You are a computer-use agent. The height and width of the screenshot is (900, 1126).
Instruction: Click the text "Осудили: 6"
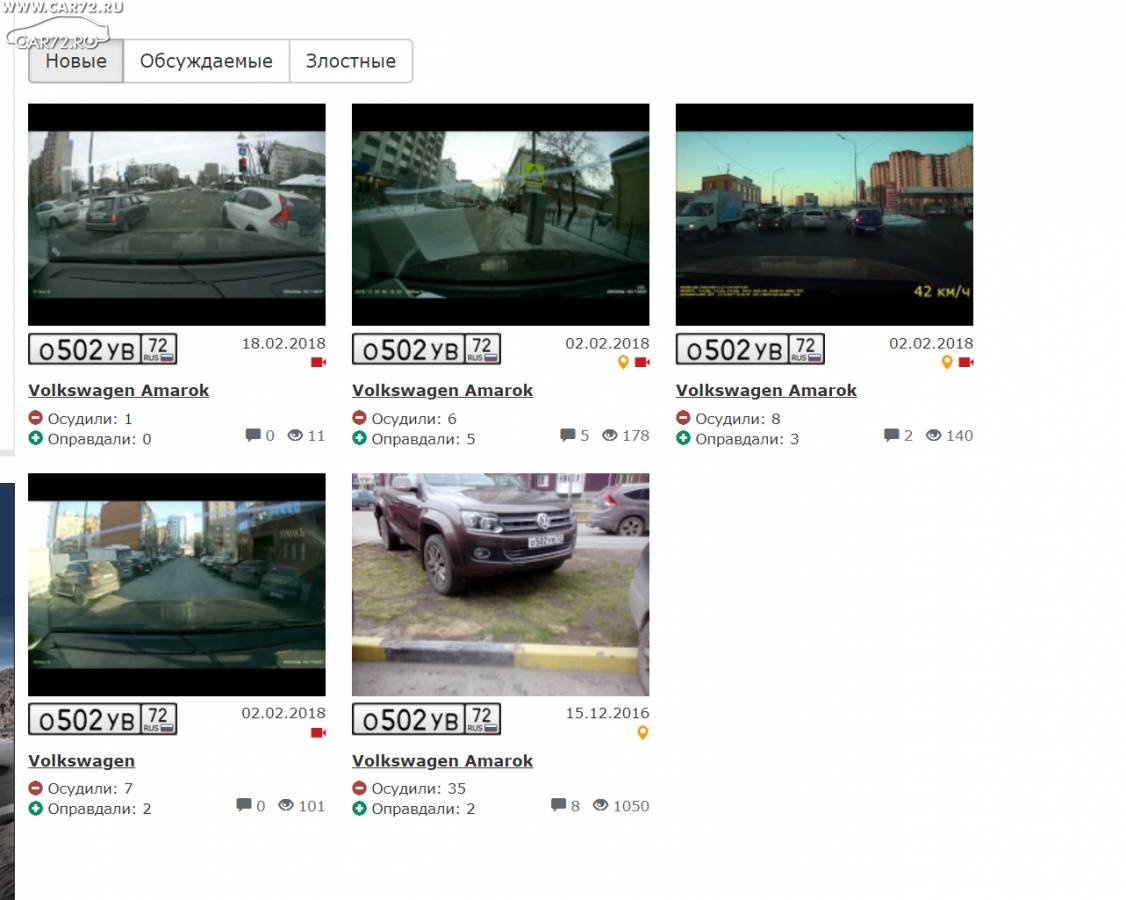[414, 419]
